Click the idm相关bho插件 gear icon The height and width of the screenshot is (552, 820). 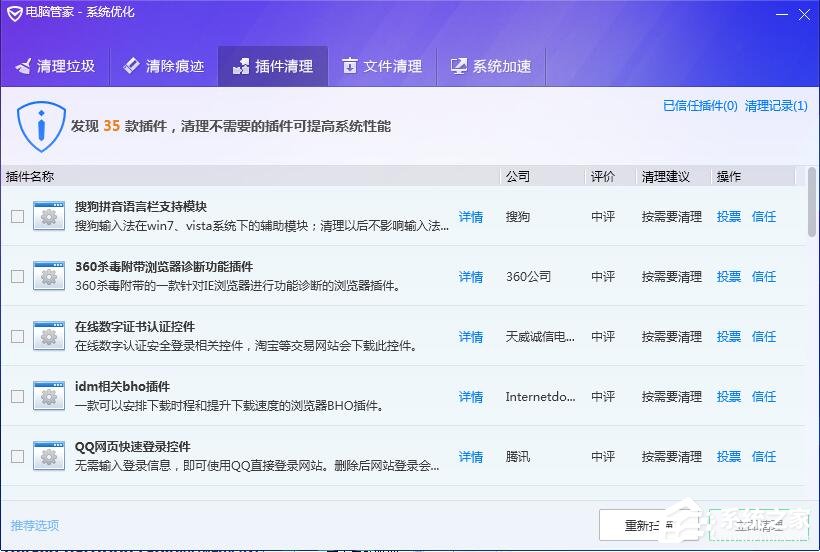pos(48,397)
